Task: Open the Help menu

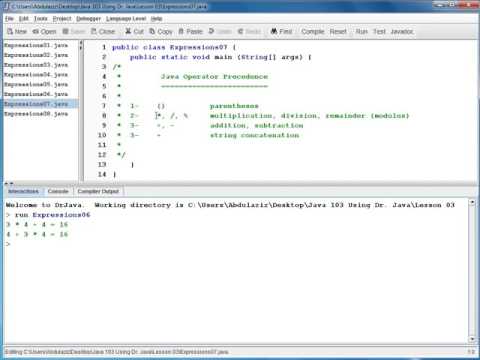Action: tap(156, 19)
